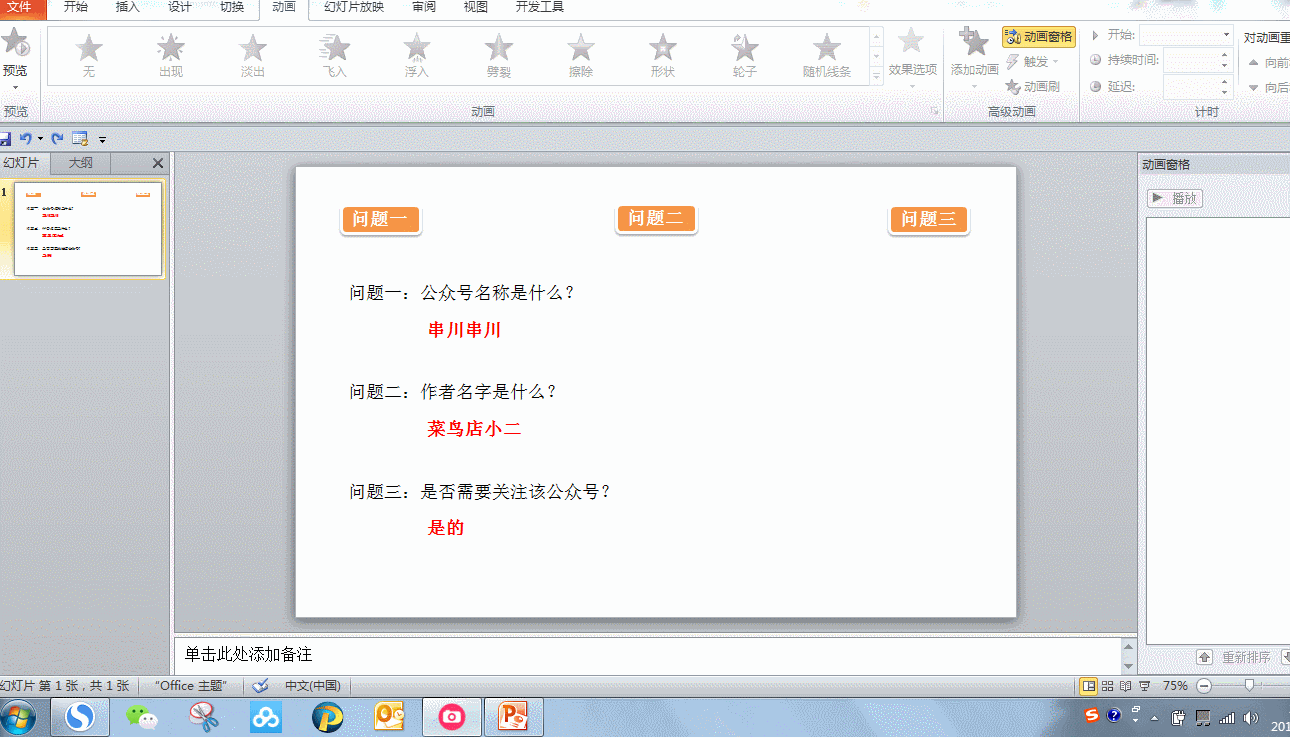Viewport: 1290px width, 738px height.
Task: Click the orange 问题二 button on slide
Action: [656, 219]
